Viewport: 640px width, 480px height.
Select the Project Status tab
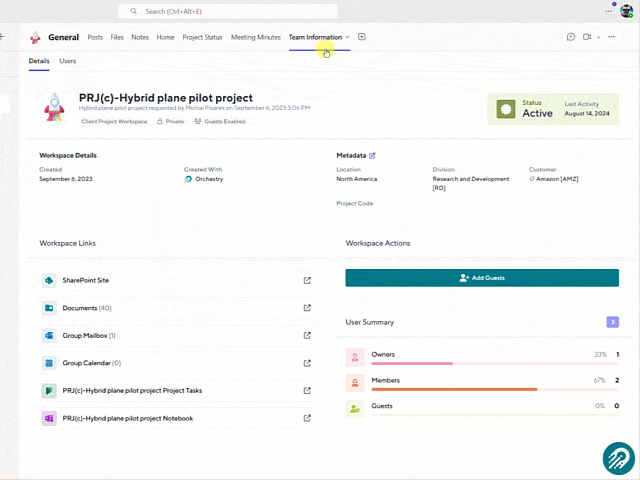pyautogui.click(x=202, y=37)
